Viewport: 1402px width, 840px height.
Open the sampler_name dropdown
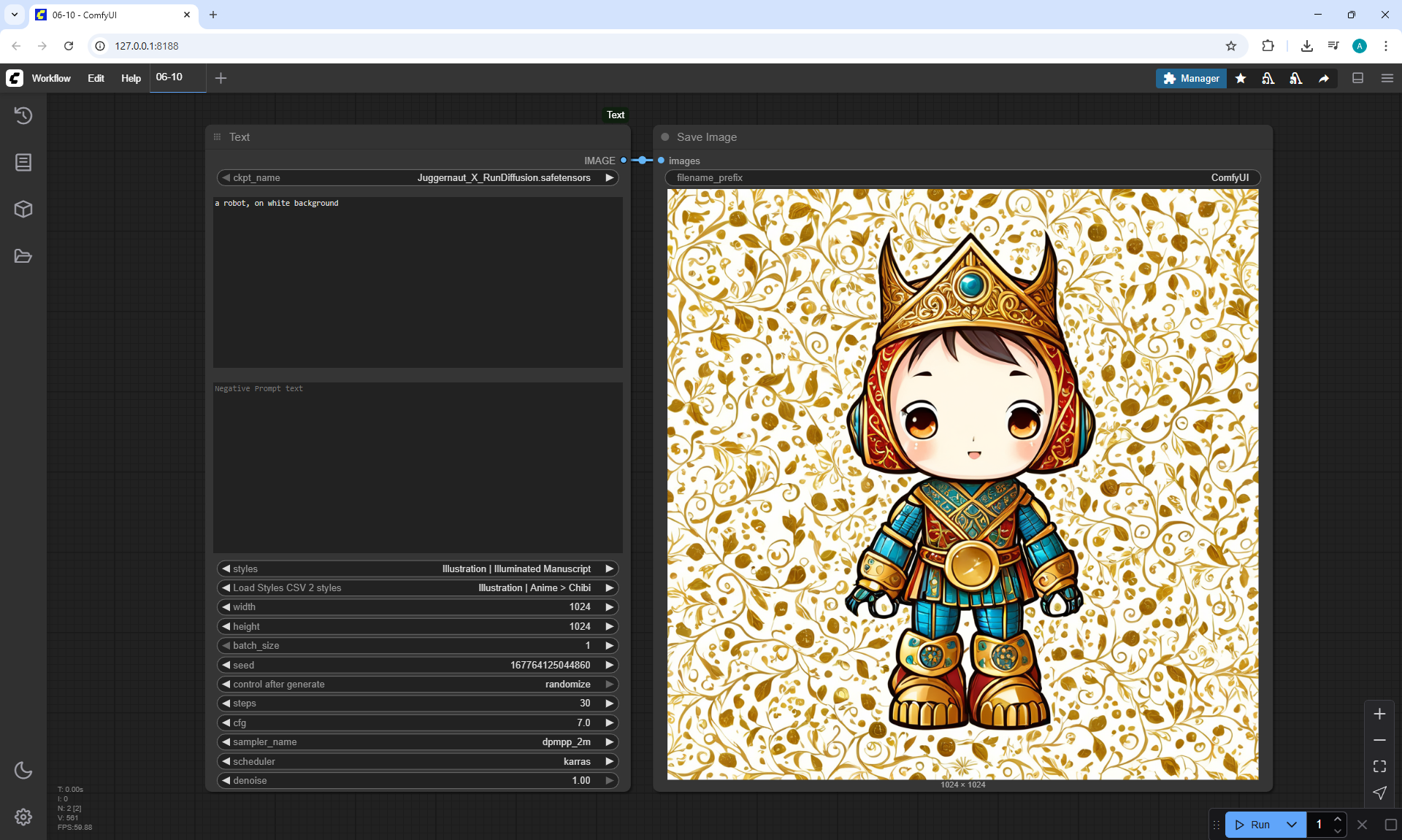418,742
